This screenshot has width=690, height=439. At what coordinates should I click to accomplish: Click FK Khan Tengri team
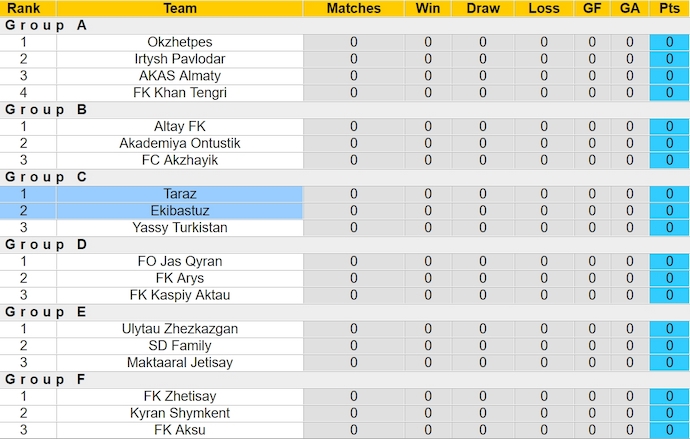coord(180,93)
